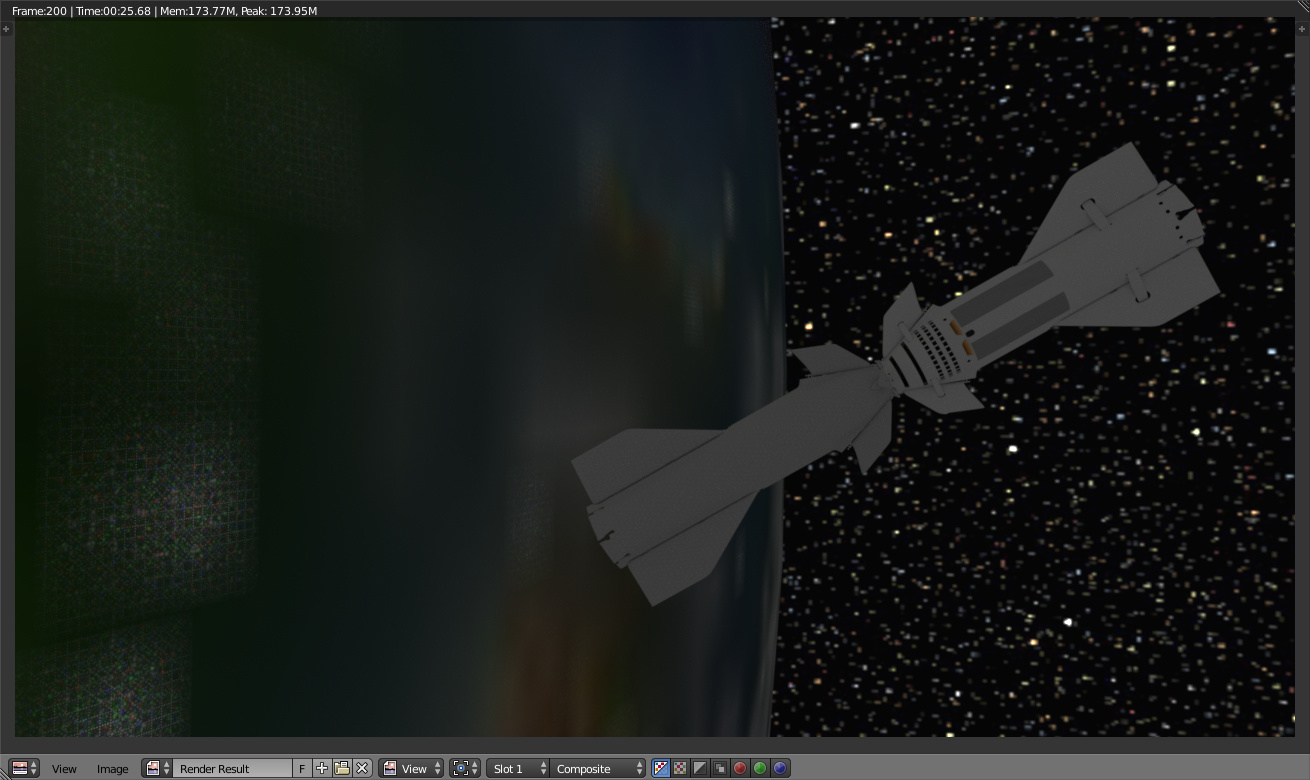
Task: Select color and alpha channel display
Action: (661, 768)
